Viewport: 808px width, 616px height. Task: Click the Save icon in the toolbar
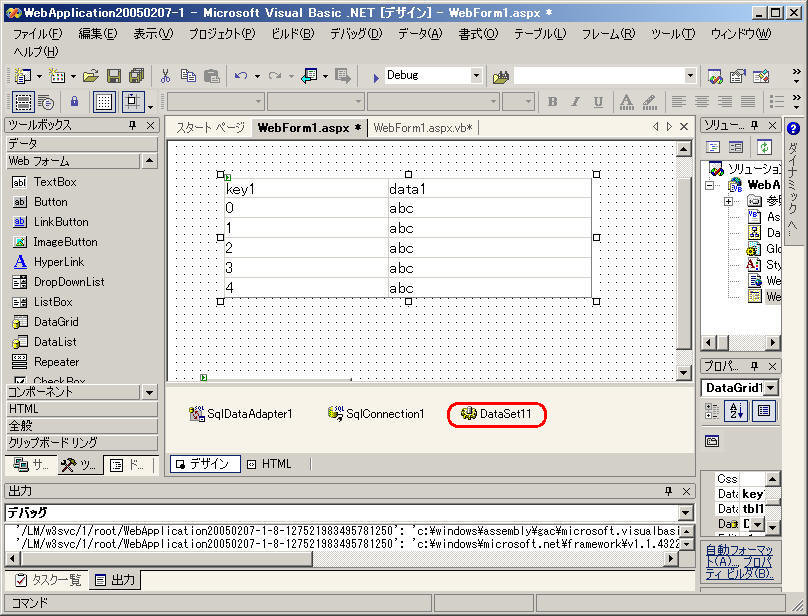[x=114, y=76]
